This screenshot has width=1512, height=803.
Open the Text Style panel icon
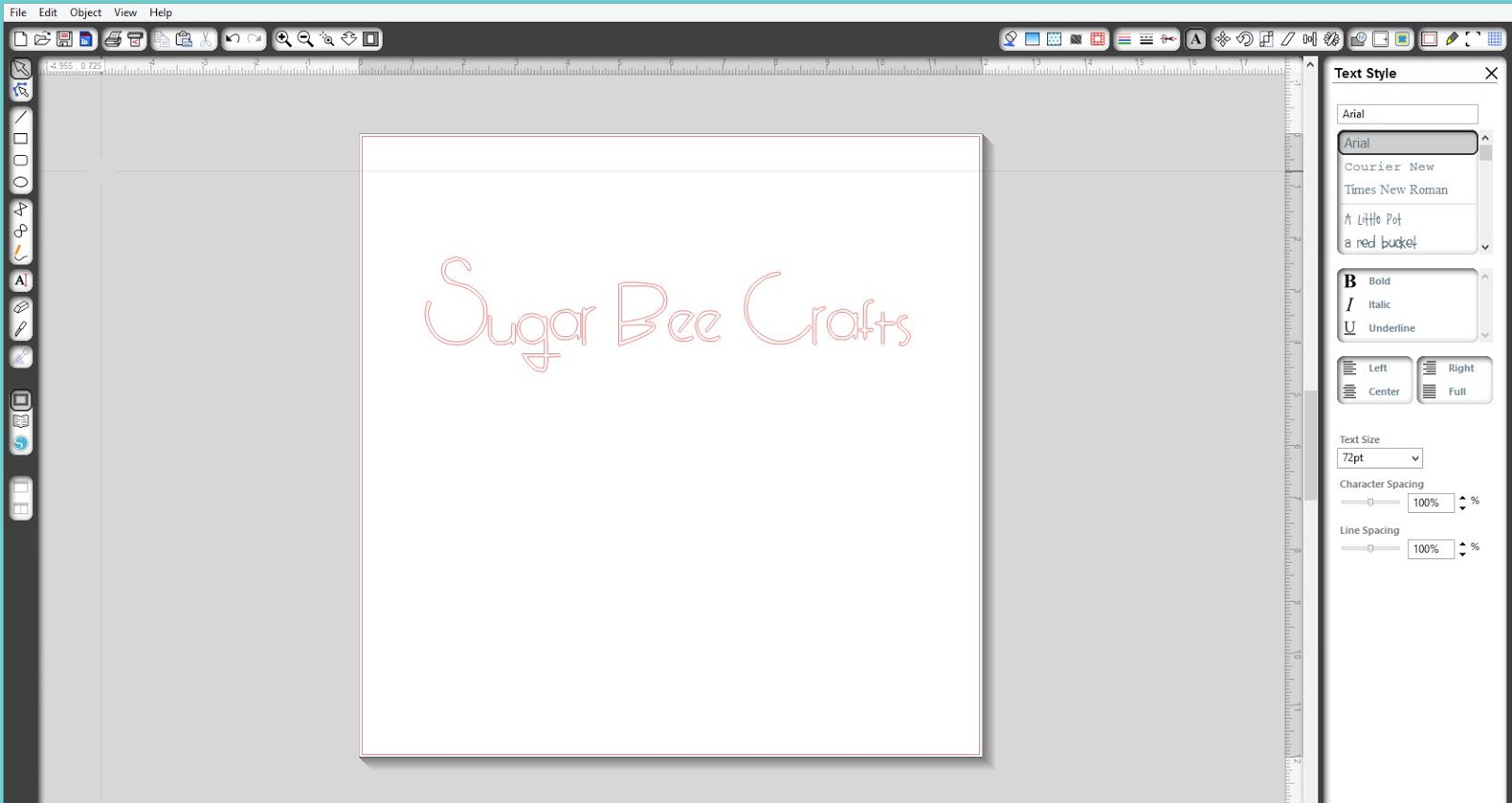click(x=1196, y=39)
